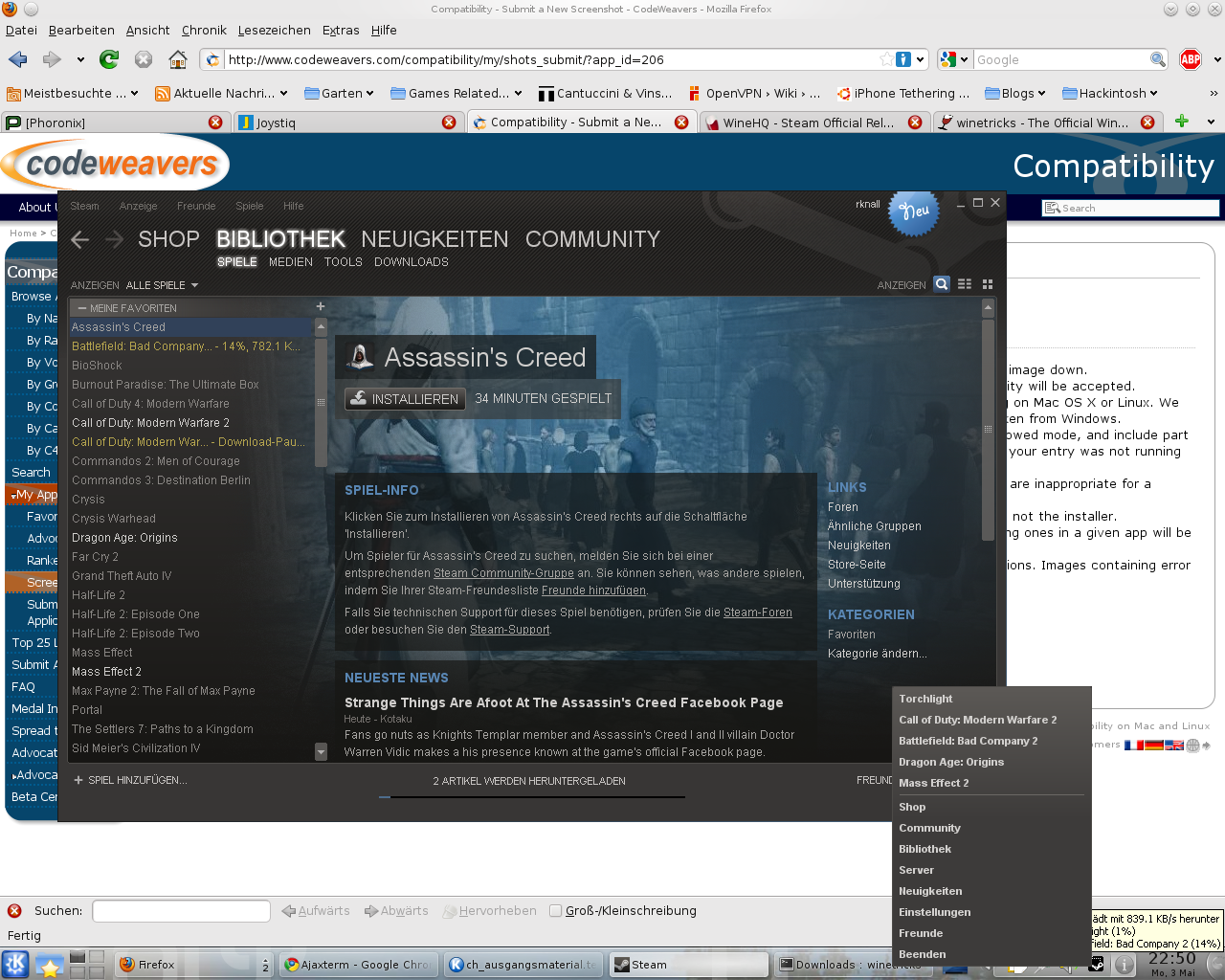Click the Adblock Plus toolbar icon
This screenshot has width=1225, height=980.
point(1190,58)
